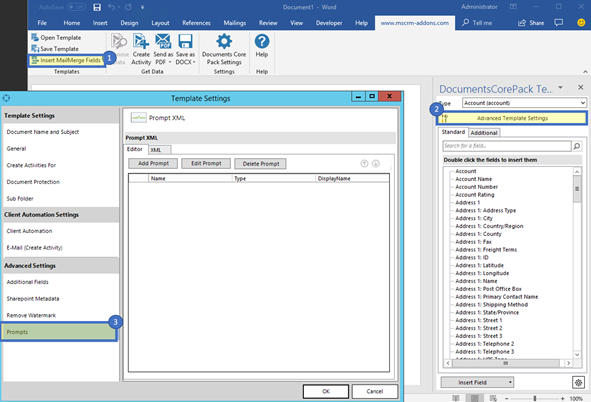Open the Account type combo box
The image size is (591, 402).
524,103
